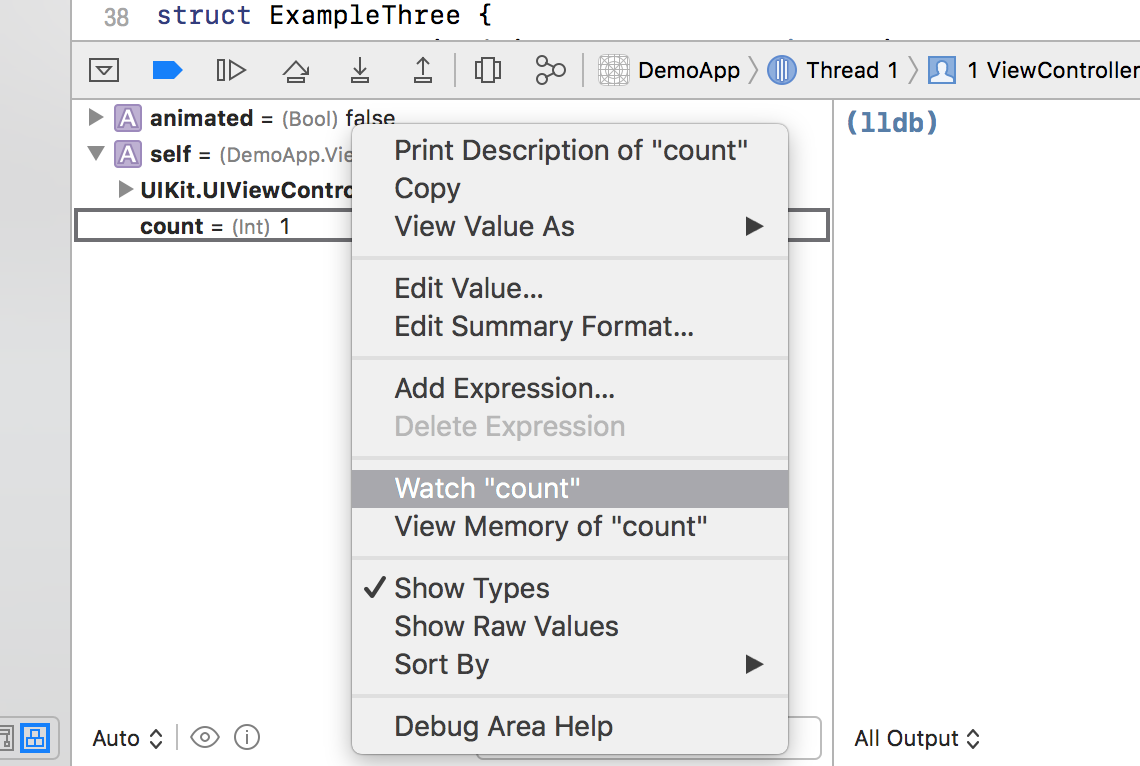The image size is (1140, 766).
Task: Click the variable info (i) icon
Action: coord(247,738)
